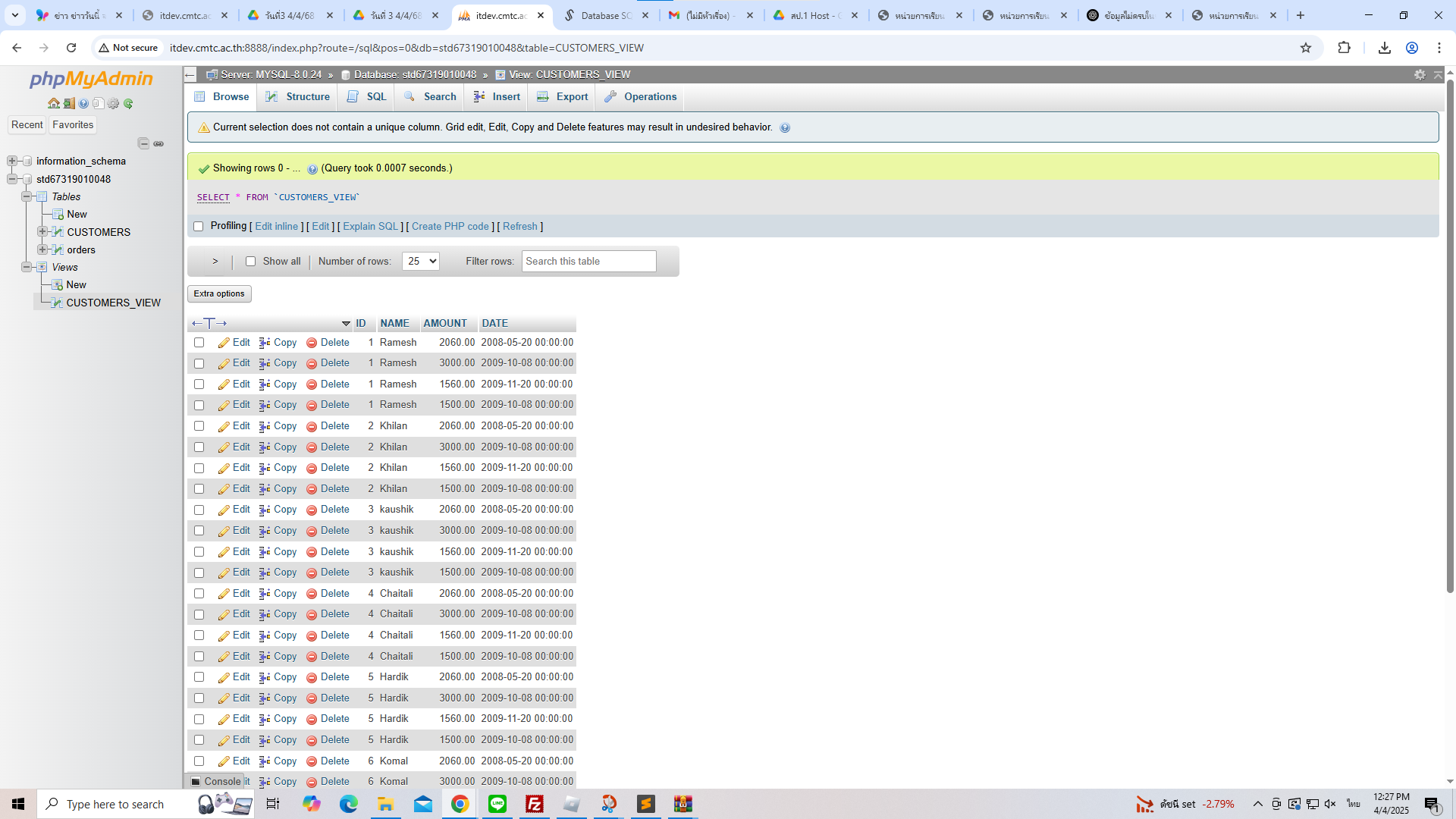Open page settings gear at top right
Screen dimensions: 1456x819
point(1420,74)
